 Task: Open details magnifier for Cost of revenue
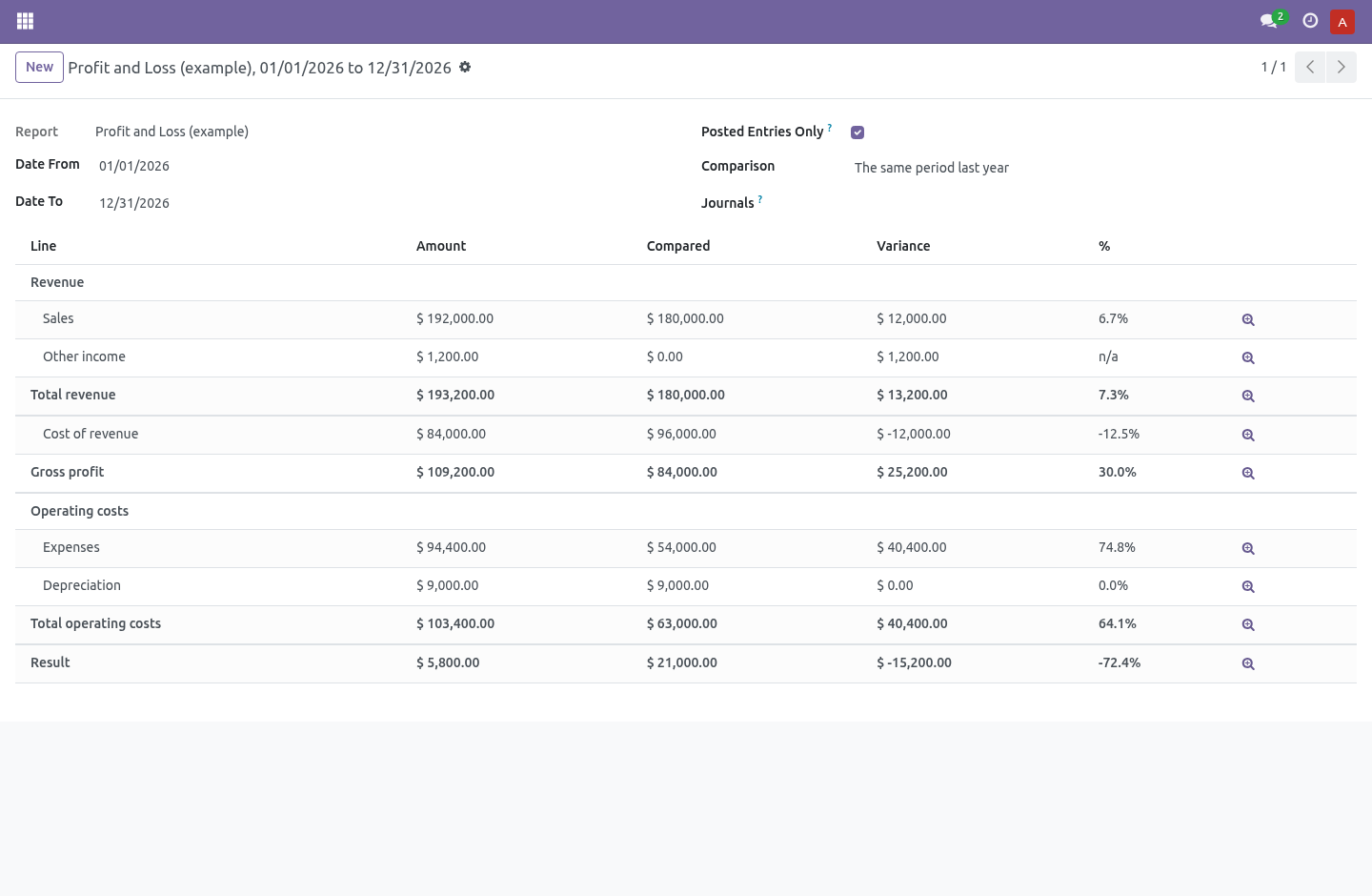[1248, 436]
